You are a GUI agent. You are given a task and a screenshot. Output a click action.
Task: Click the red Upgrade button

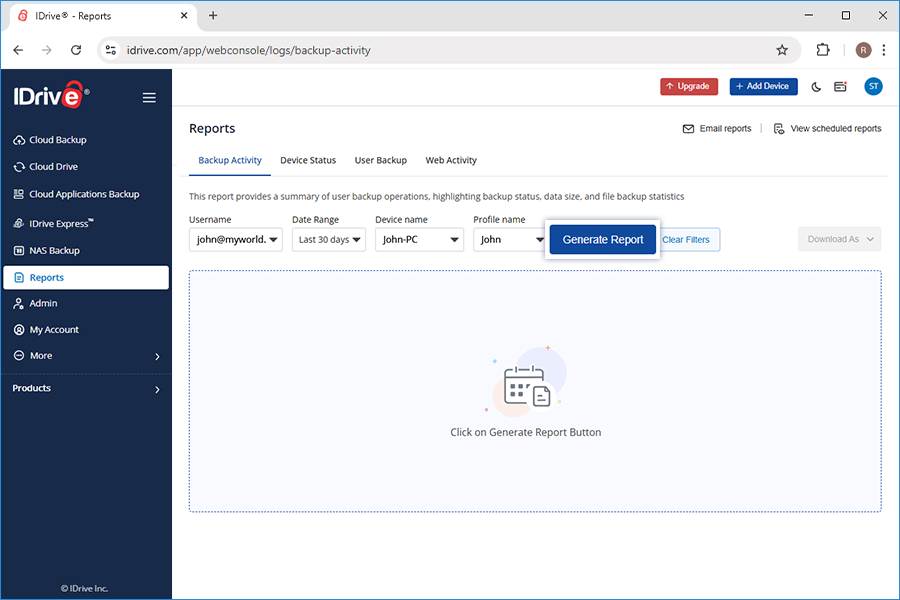tap(689, 86)
